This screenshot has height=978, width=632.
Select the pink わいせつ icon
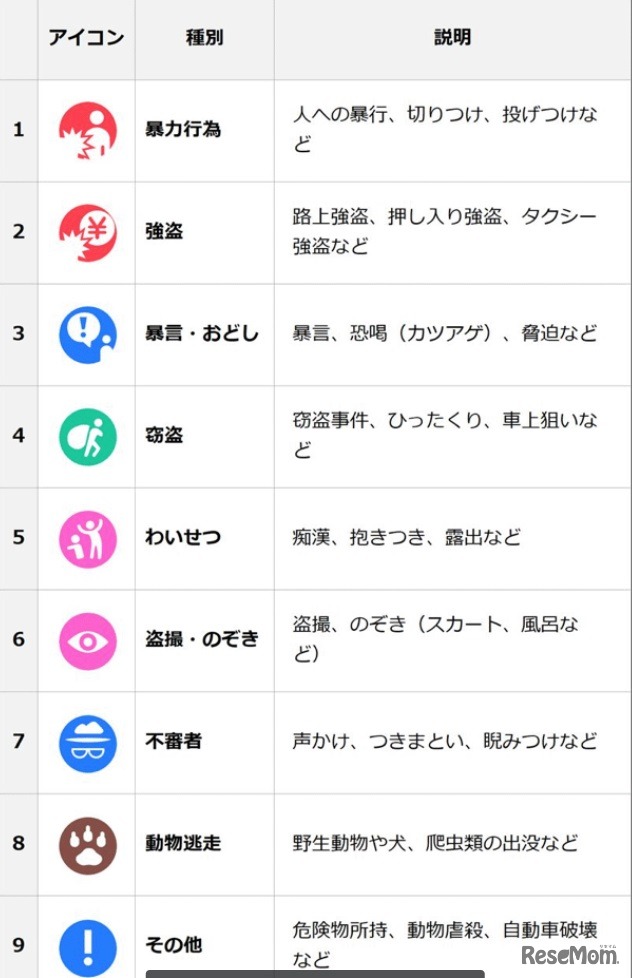point(87,538)
